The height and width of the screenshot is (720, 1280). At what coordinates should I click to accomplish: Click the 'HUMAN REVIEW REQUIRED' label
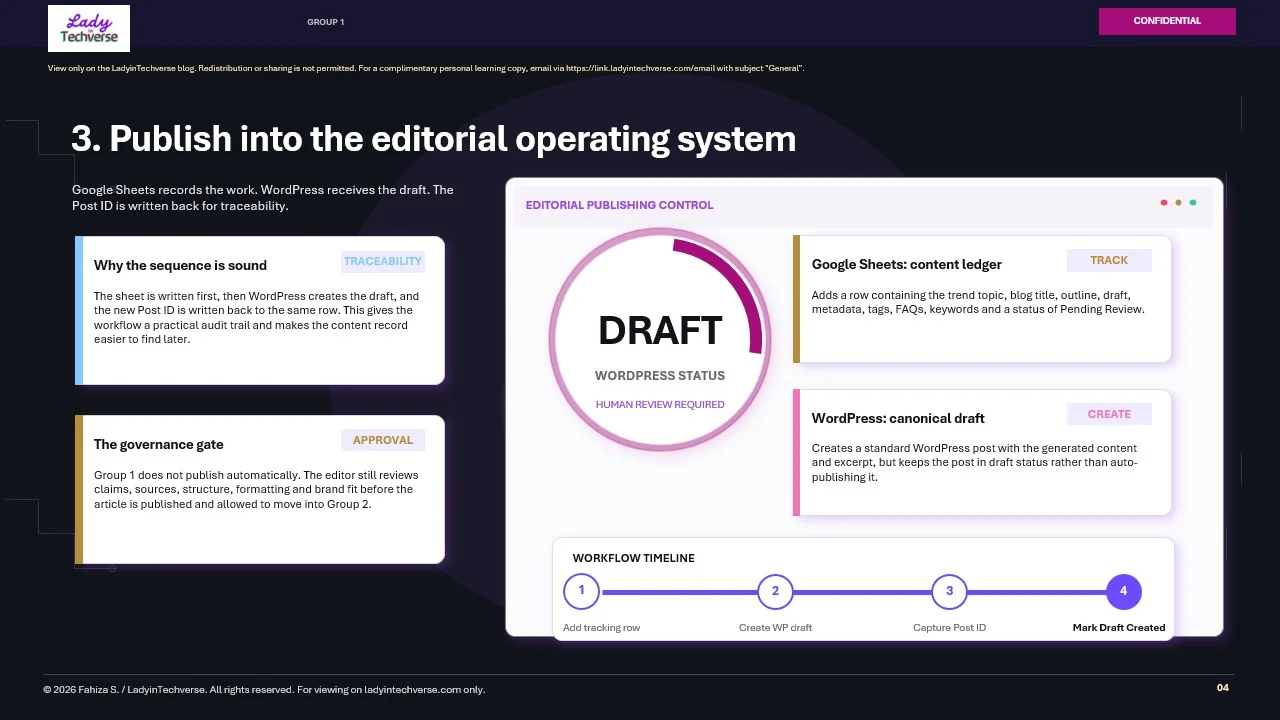pos(660,405)
